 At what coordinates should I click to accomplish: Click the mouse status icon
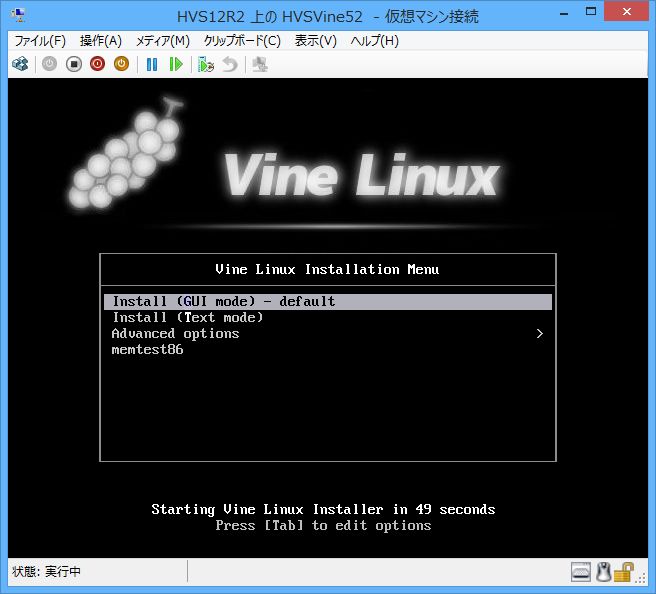(603, 572)
